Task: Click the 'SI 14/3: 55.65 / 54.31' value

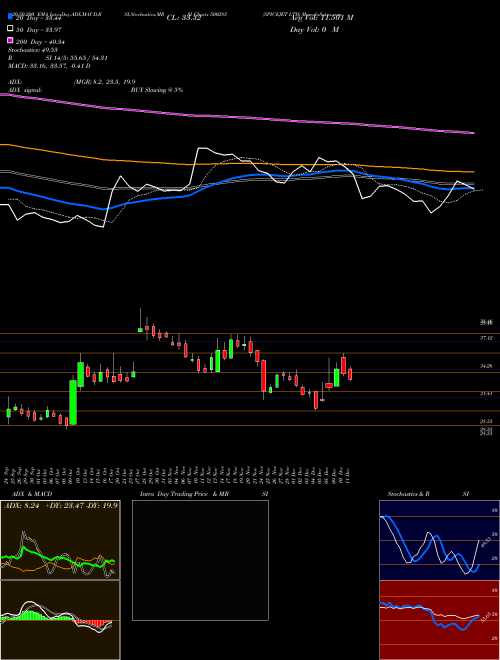Action: pos(77,58)
